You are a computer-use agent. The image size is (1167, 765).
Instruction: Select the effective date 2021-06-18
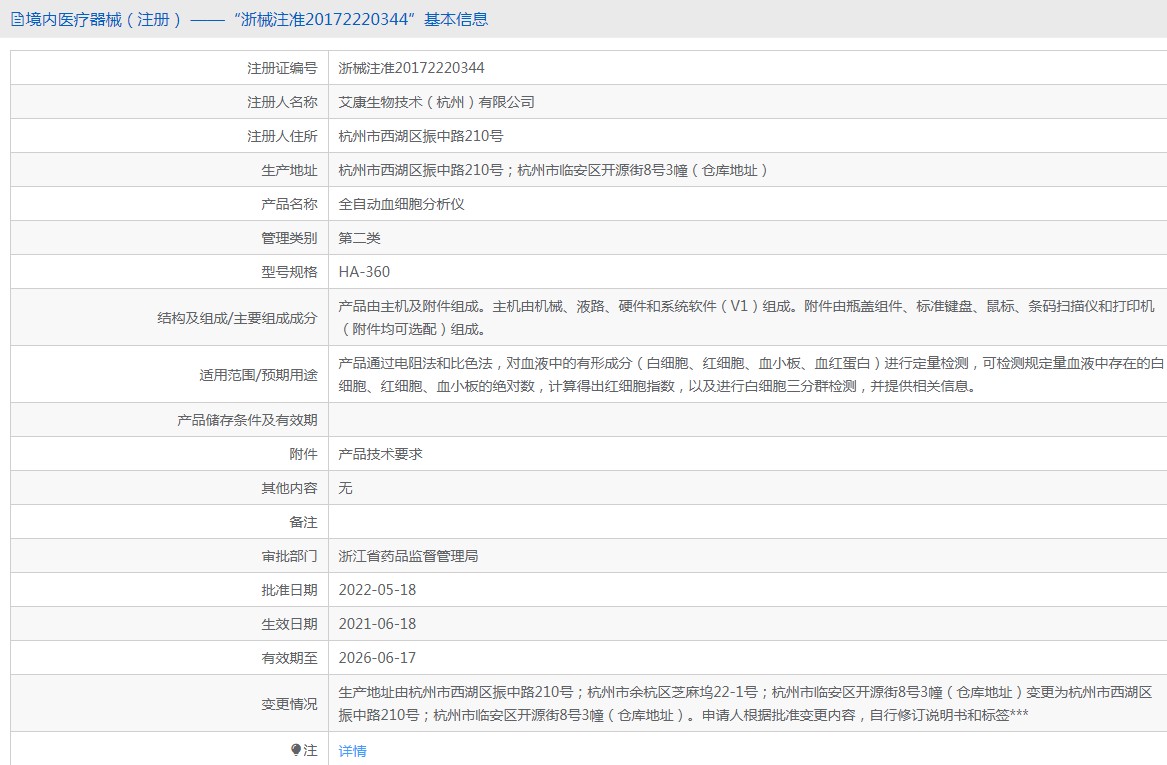tap(377, 624)
